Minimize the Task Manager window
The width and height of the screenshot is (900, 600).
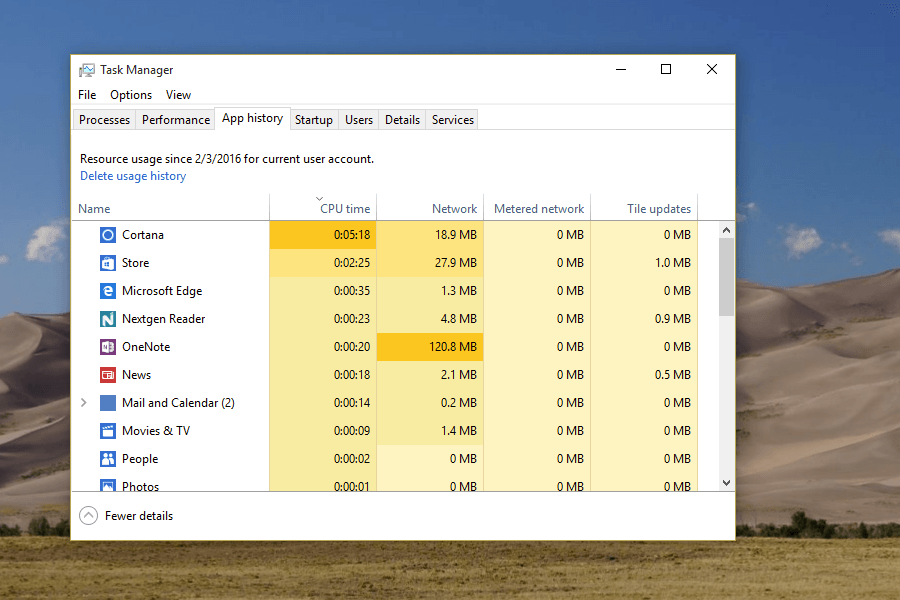coord(621,69)
